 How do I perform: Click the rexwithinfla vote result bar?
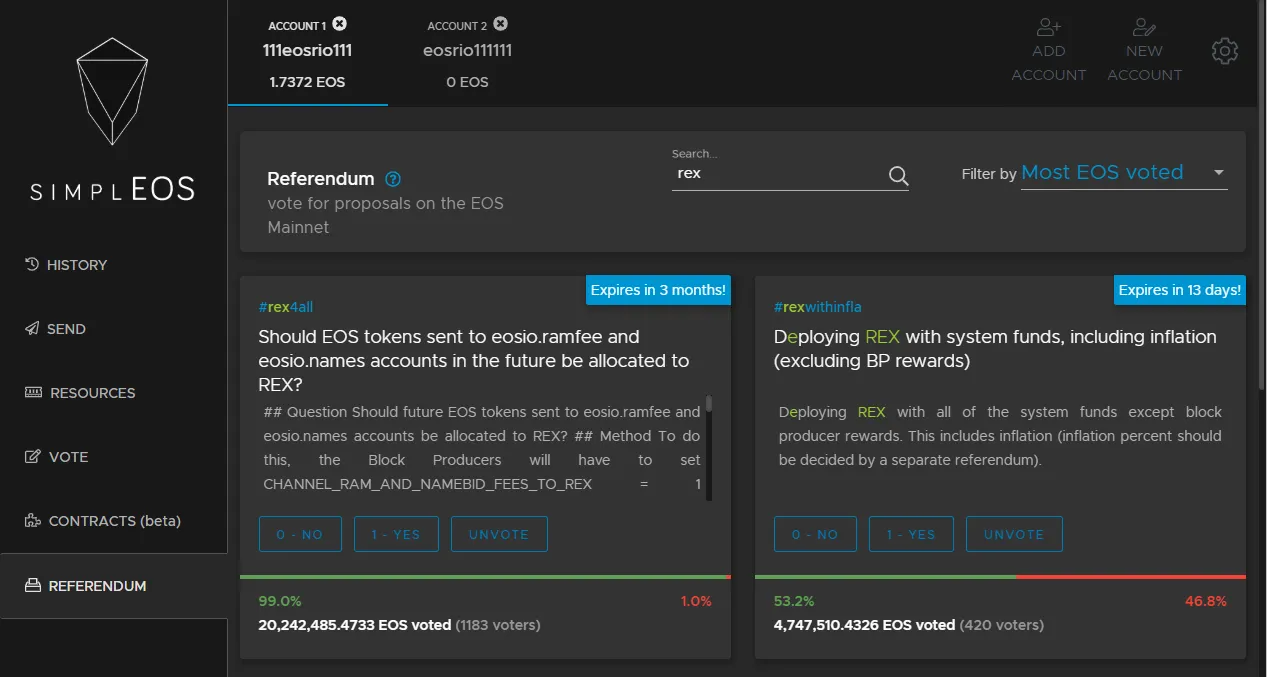click(1000, 577)
